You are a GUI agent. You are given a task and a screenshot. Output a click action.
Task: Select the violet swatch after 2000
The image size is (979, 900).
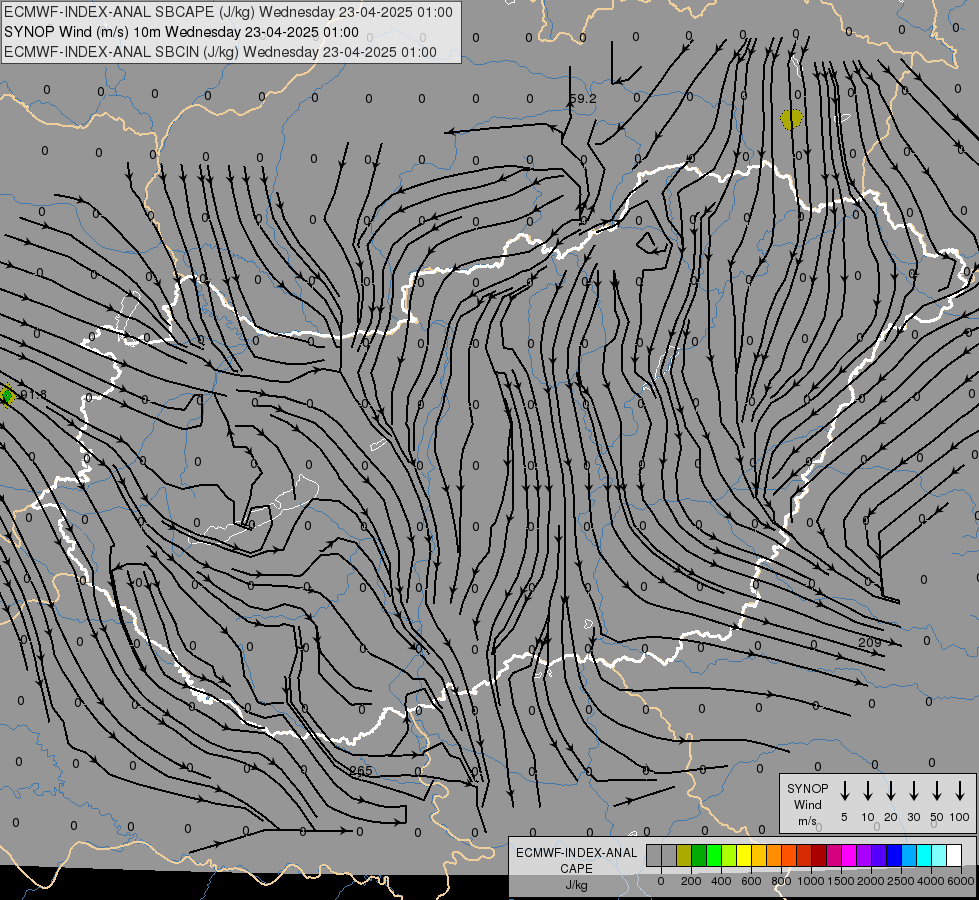[x=879, y=855]
